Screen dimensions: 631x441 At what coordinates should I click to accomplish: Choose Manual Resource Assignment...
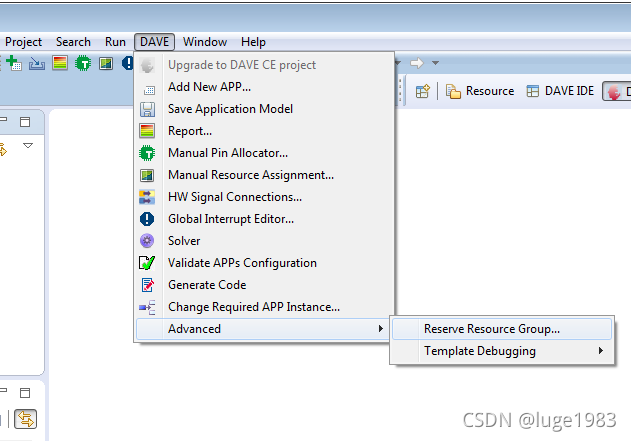(x=264, y=175)
